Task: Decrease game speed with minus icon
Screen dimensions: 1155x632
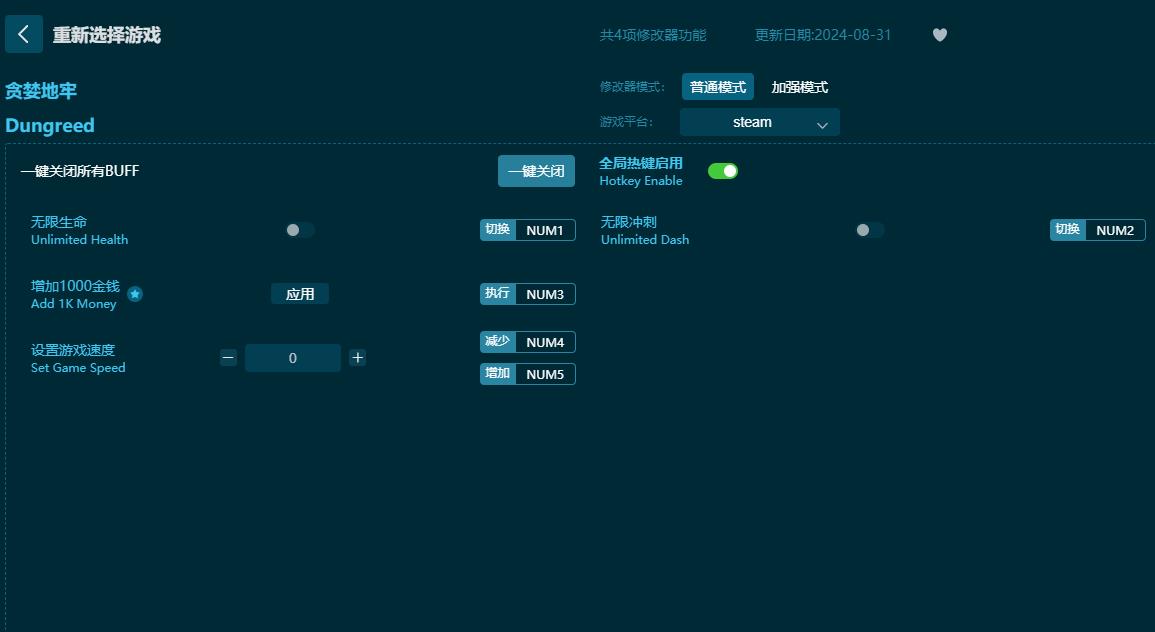Action: pos(228,358)
